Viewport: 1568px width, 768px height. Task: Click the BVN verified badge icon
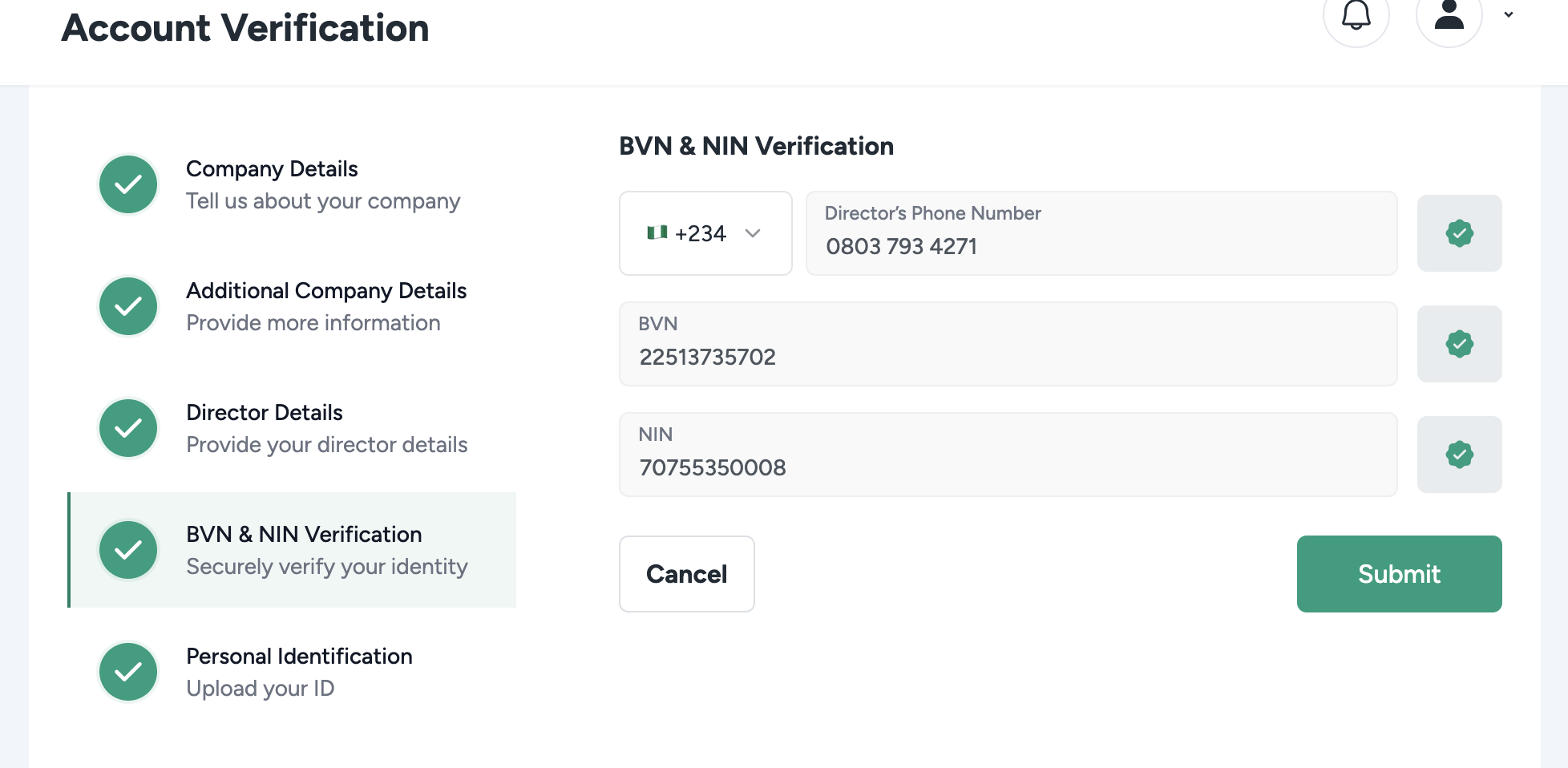pos(1459,344)
